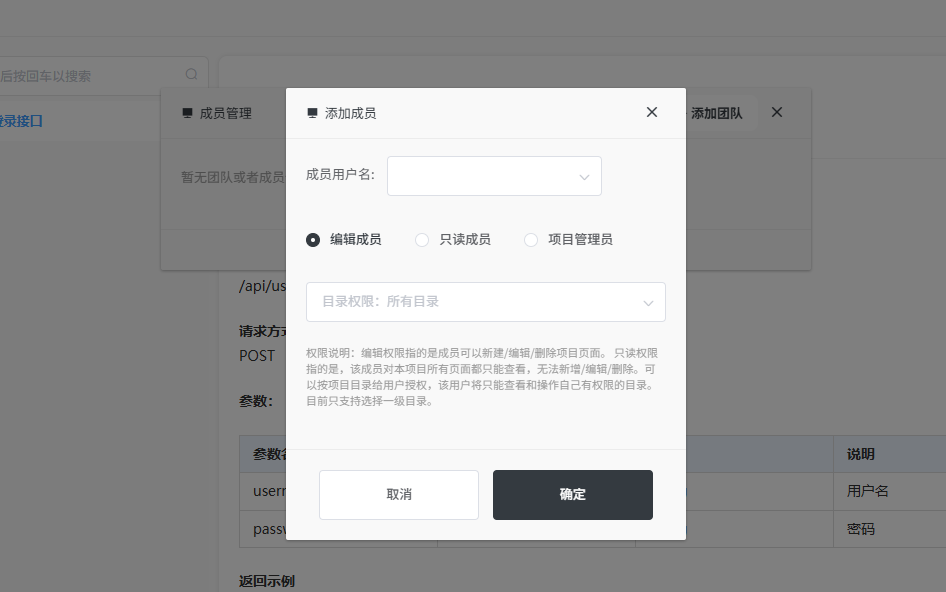This screenshot has width=946, height=592.
Task: Expand the 目录权限 所有目录 dropdown
Action: pyautogui.click(x=486, y=302)
